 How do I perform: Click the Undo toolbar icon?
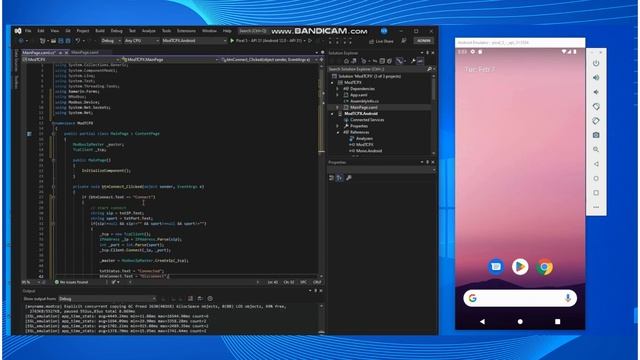[x=78, y=41]
